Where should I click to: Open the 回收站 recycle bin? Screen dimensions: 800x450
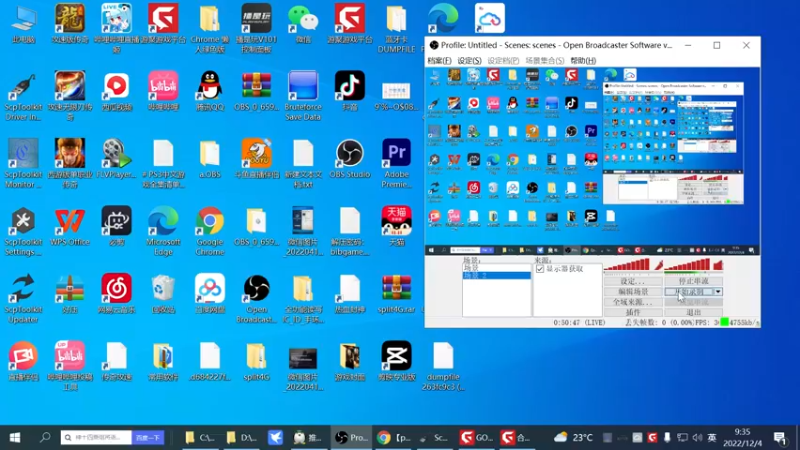click(163, 293)
